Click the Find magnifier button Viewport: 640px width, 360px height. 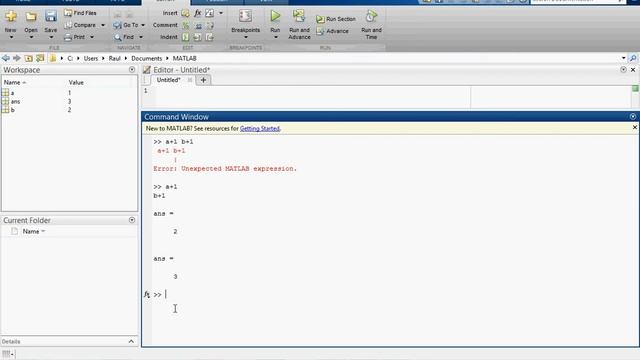(x=124, y=37)
